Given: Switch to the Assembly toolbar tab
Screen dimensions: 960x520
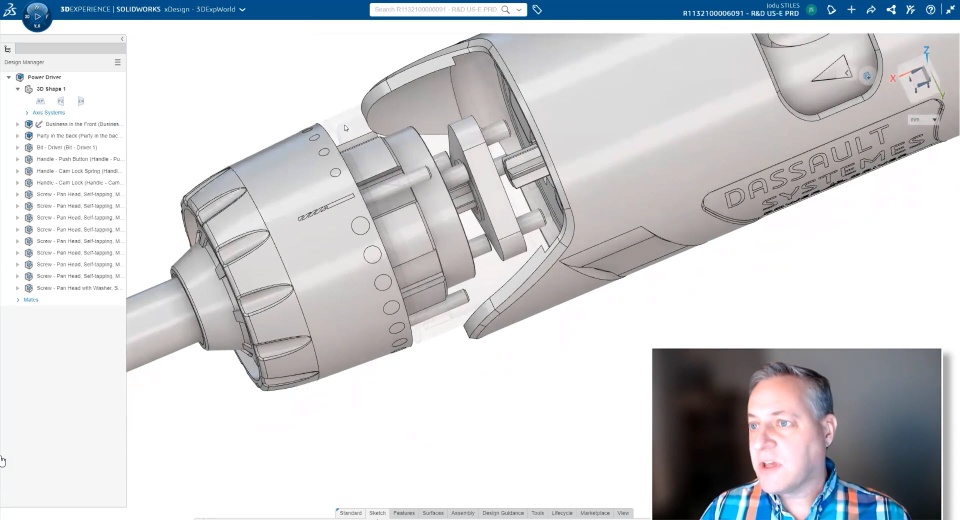Looking at the screenshot, I should [463, 513].
